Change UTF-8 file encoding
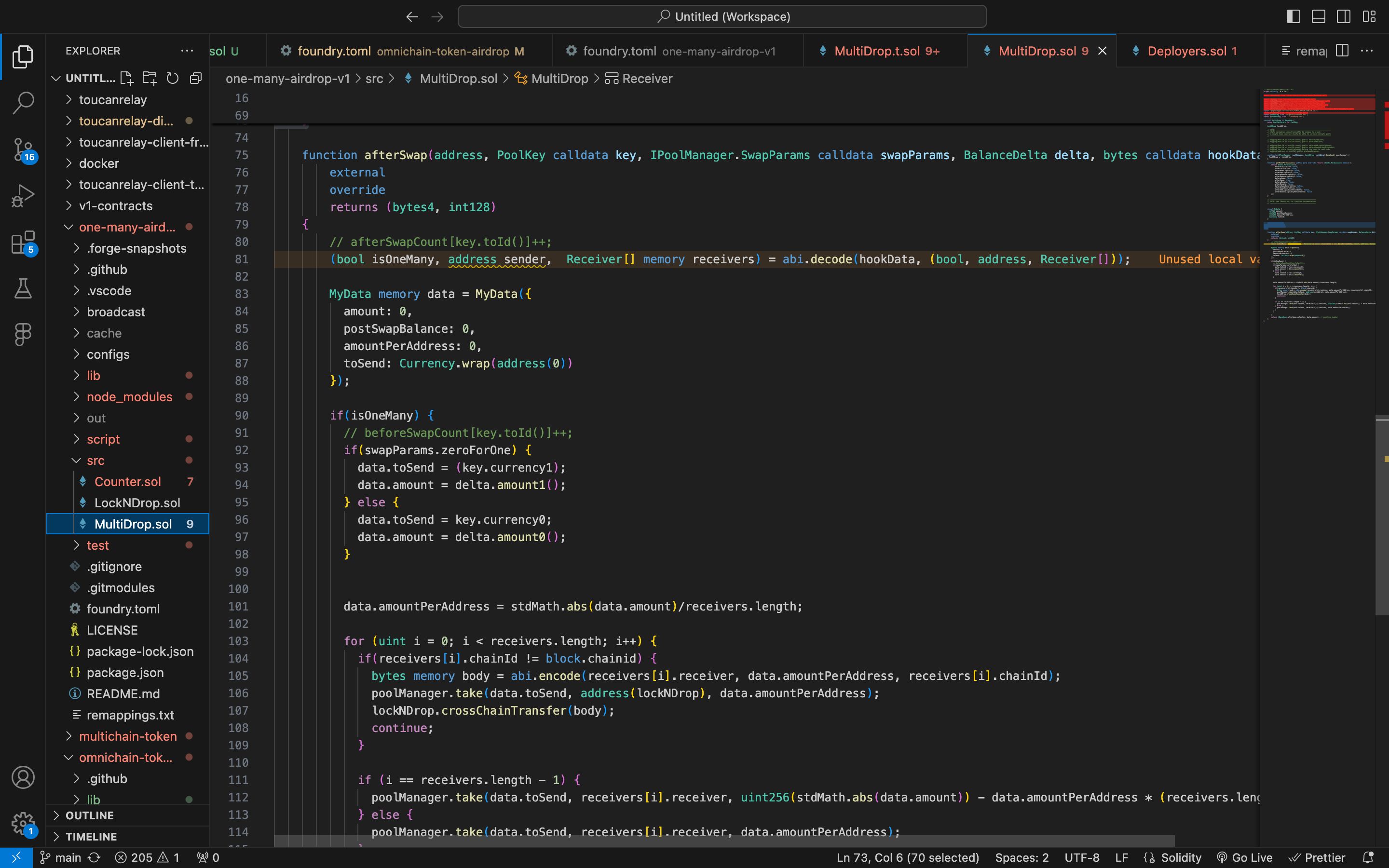Image resolution: width=1389 pixels, height=868 pixels. coord(1082,858)
